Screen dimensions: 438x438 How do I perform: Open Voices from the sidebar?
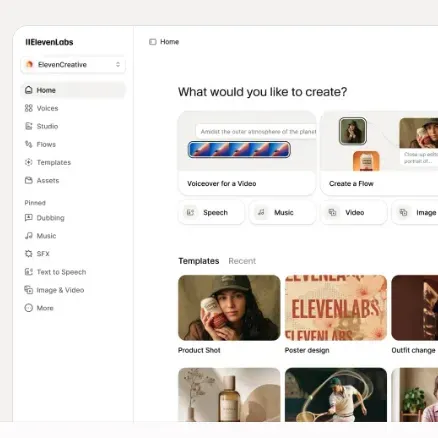pyautogui.click(x=73, y=108)
